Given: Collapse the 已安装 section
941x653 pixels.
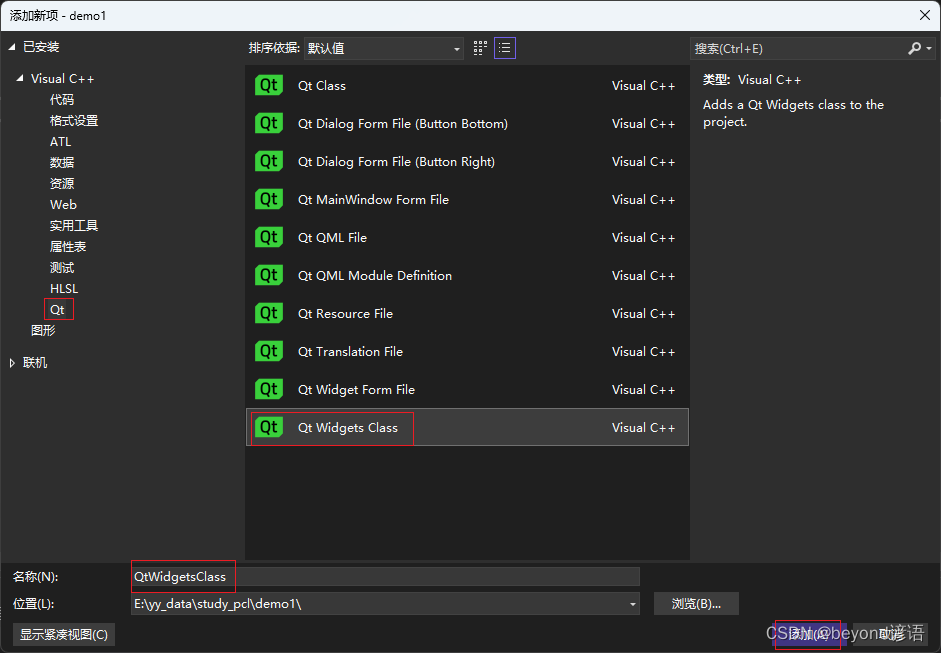Looking at the screenshot, I should (12, 47).
